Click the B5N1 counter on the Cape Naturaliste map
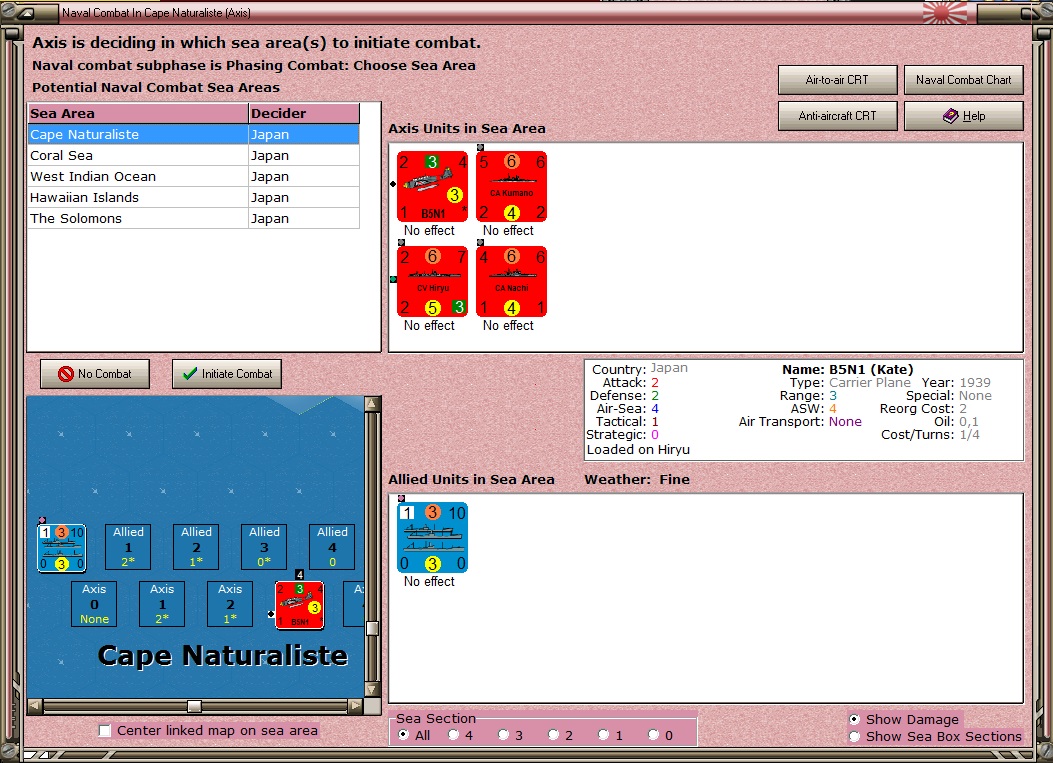 (x=300, y=606)
